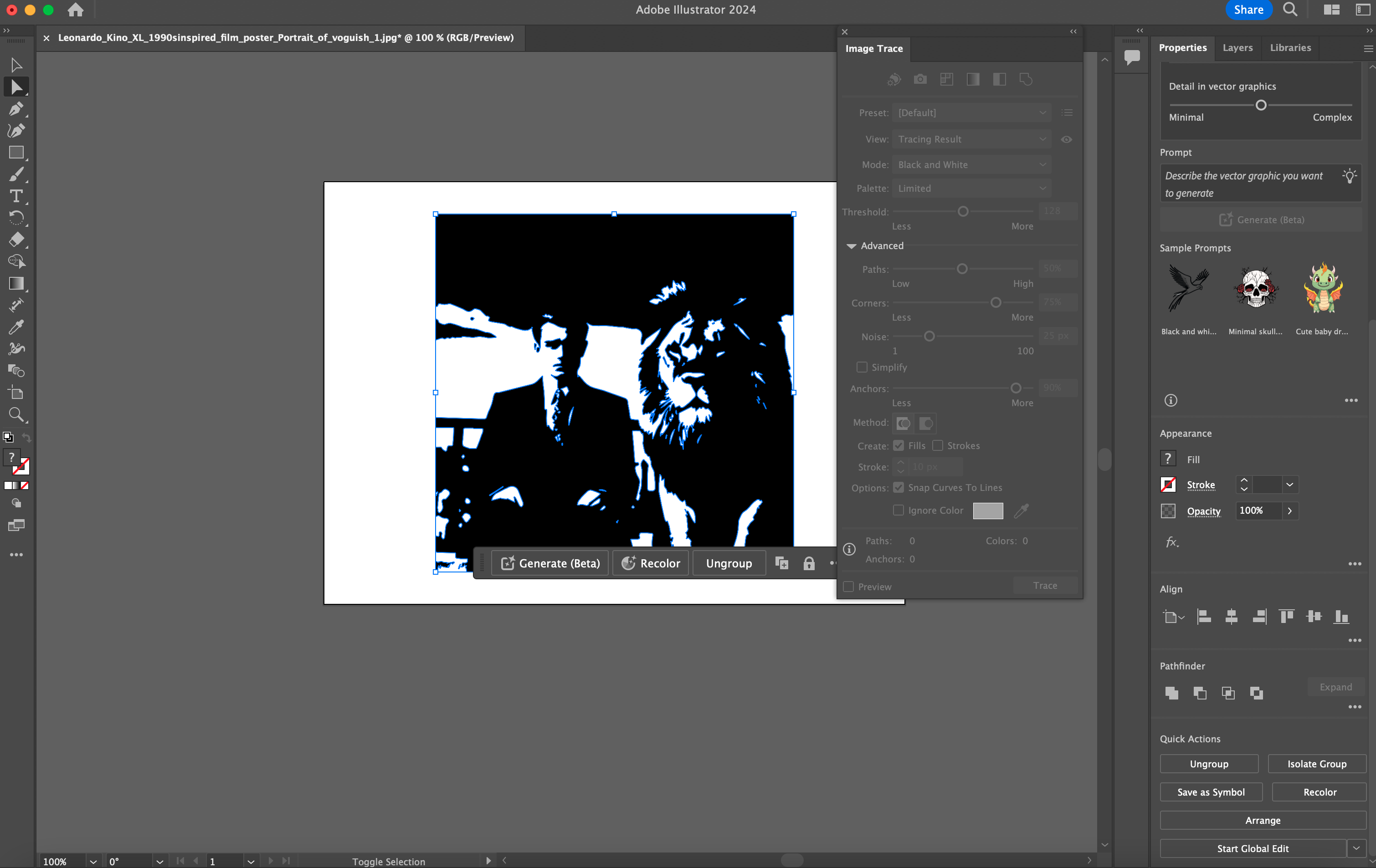Enable the Ignore Color checkbox
1376x868 pixels.
click(899, 510)
